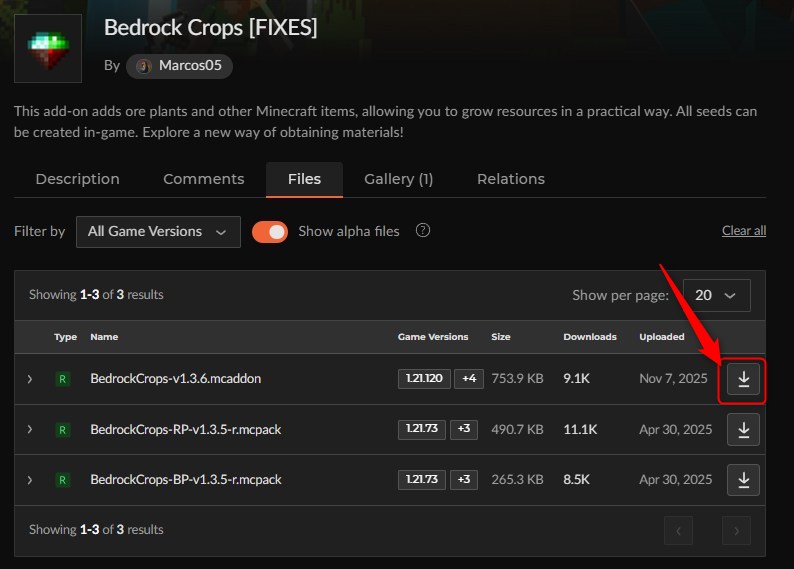Expand the BedrockCrops-v1.3.6.mcaddon row

tap(30, 379)
